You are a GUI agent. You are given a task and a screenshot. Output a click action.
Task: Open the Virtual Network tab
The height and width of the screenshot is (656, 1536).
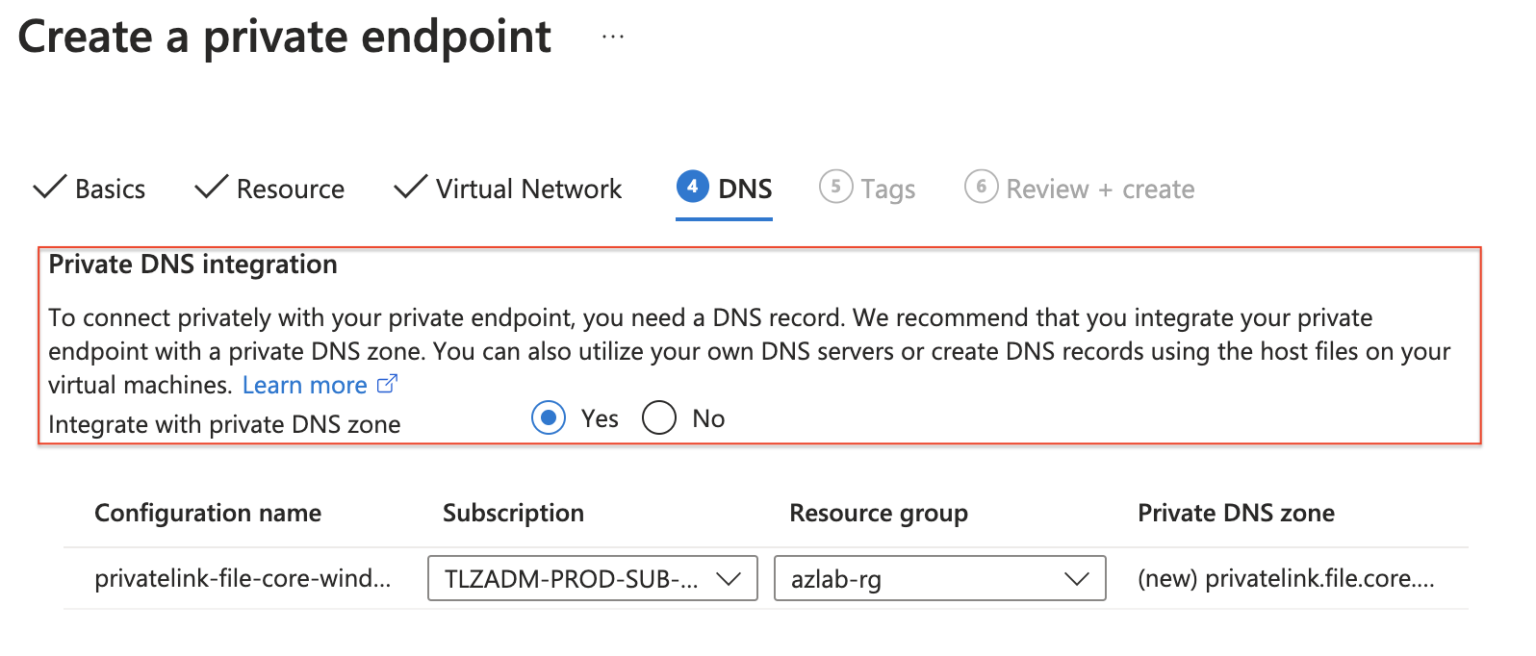point(508,189)
